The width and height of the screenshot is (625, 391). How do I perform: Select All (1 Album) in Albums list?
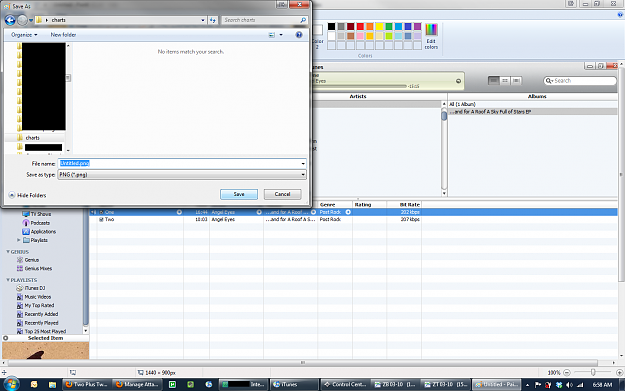tap(533, 104)
